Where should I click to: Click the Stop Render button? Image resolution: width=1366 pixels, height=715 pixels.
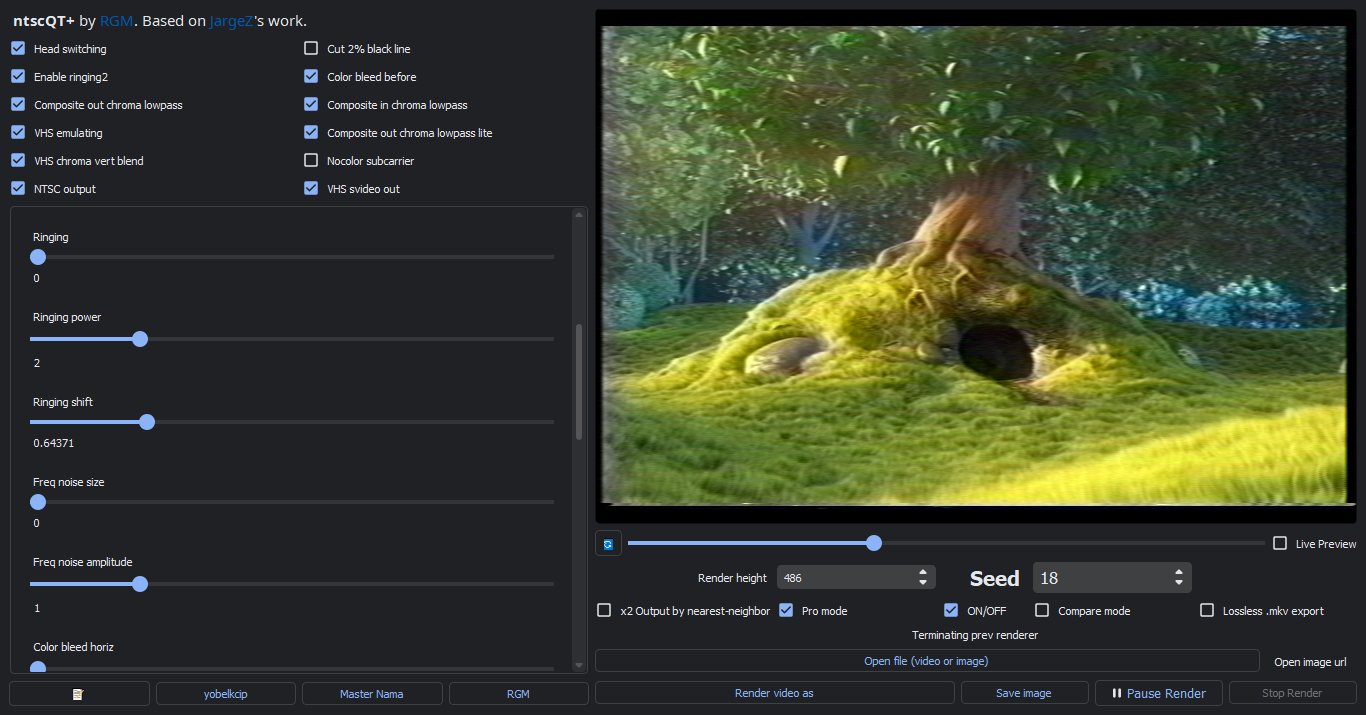[1292, 693]
